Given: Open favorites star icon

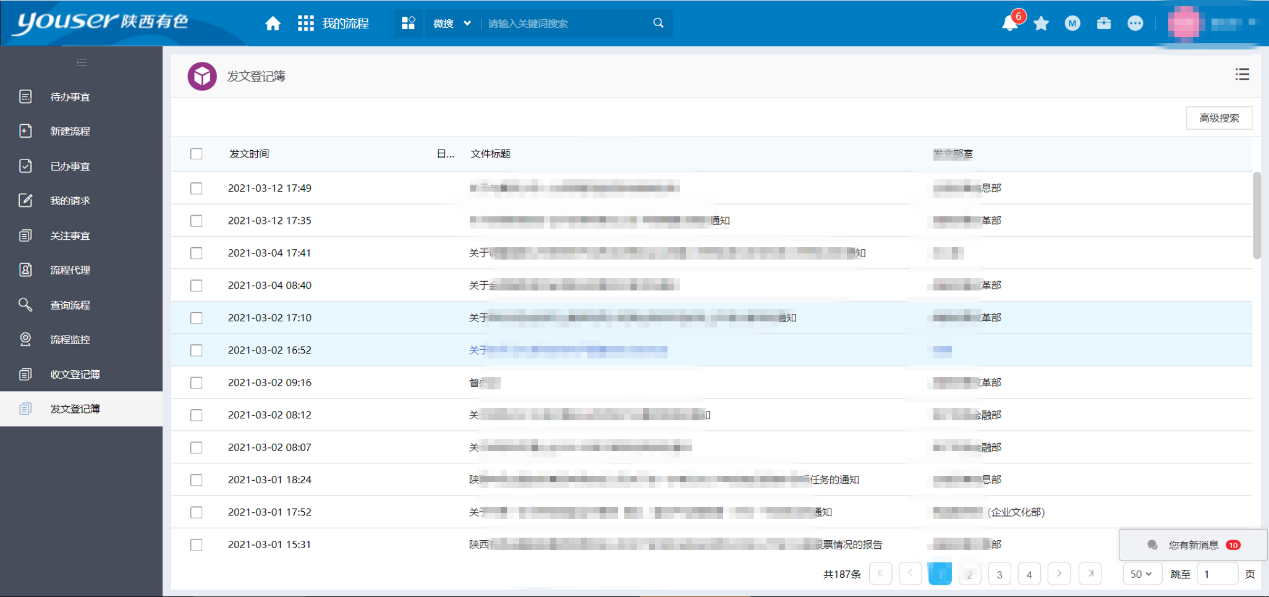Looking at the screenshot, I should click(1041, 23).
